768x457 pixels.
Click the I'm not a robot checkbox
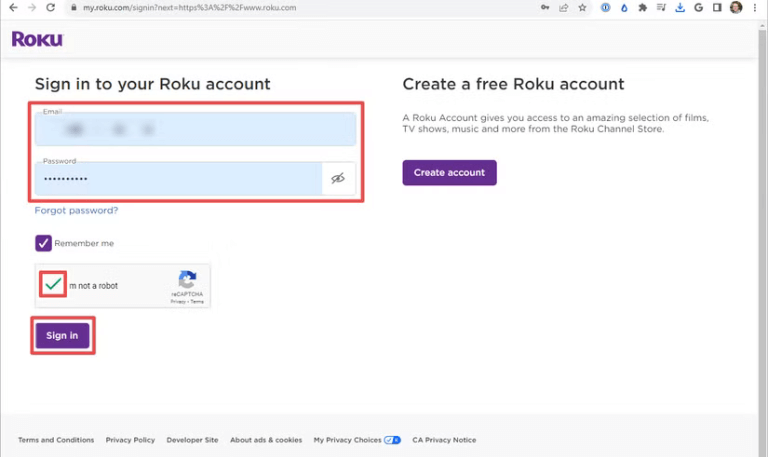point(53,284)
